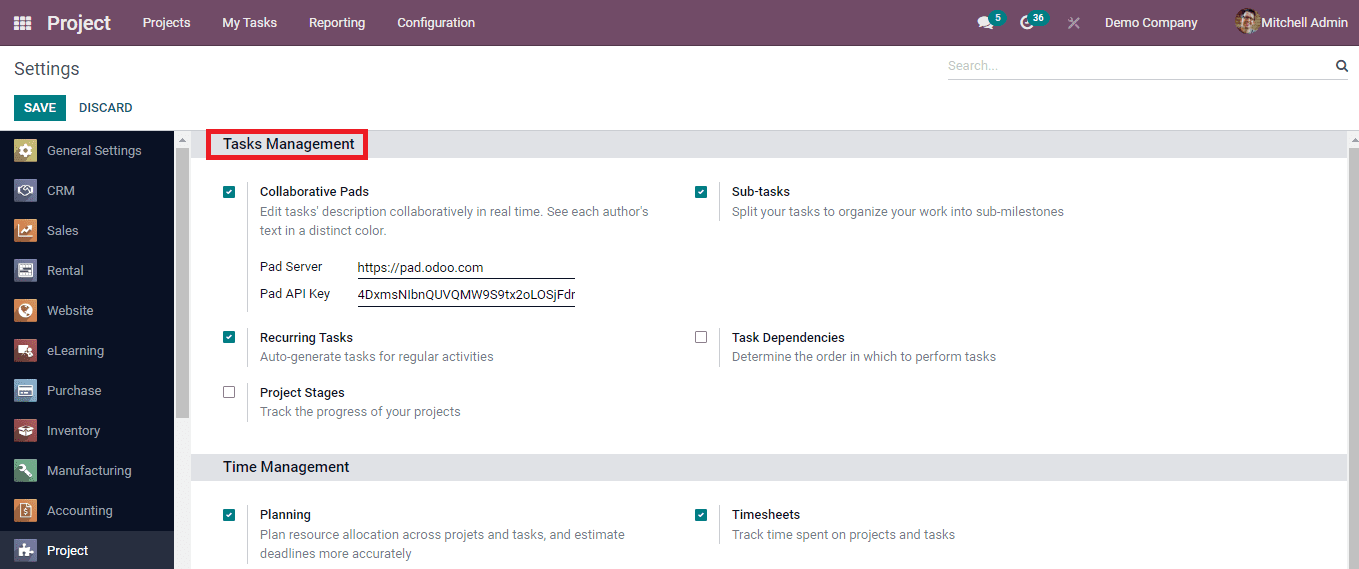Click the search magnifier icon

[x=1341, y=66]
